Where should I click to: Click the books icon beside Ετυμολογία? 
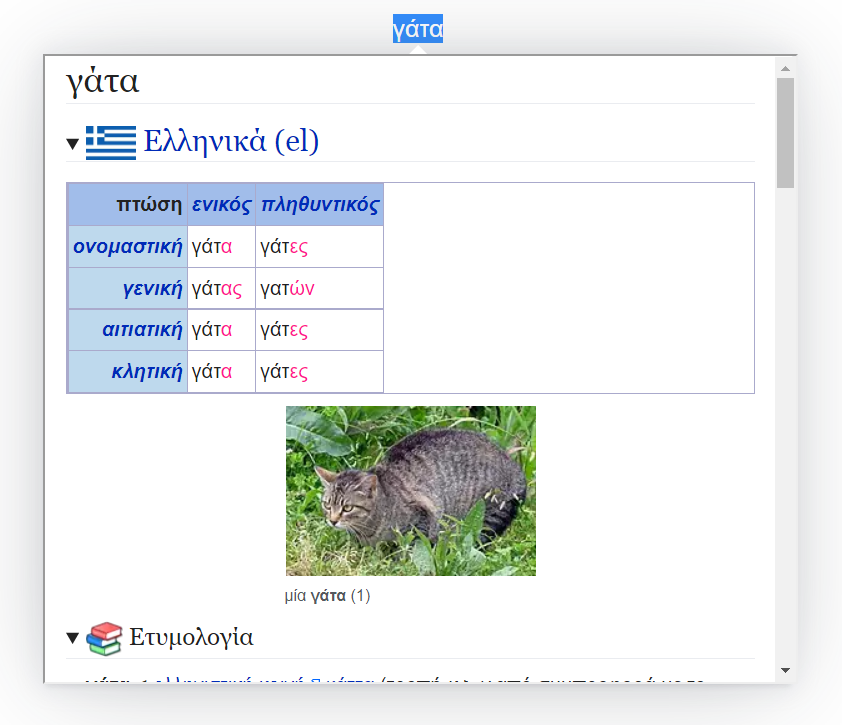coord(104,638)
